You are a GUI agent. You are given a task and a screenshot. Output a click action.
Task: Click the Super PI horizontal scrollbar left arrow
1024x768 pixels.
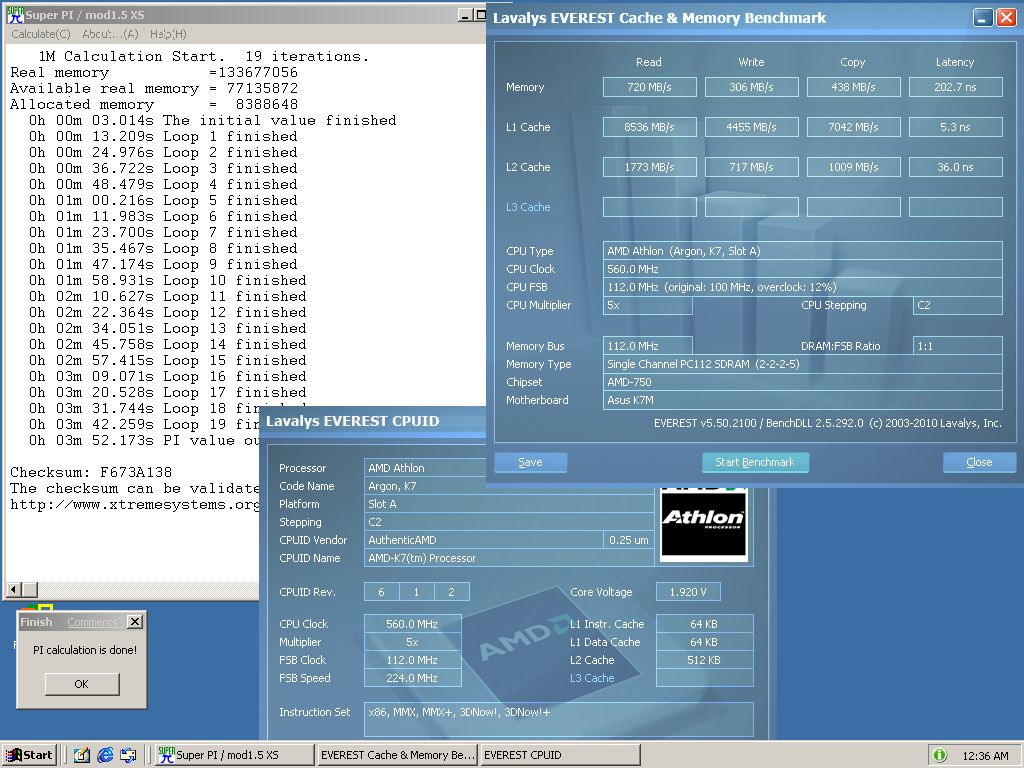[14, 590]
